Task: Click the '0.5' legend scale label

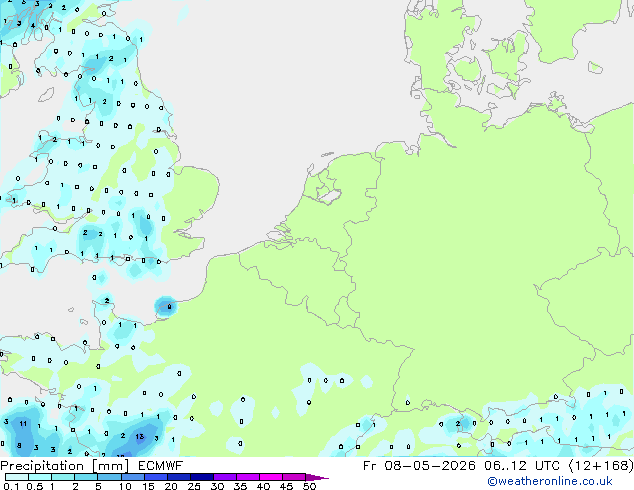Action: pos(35,486)
